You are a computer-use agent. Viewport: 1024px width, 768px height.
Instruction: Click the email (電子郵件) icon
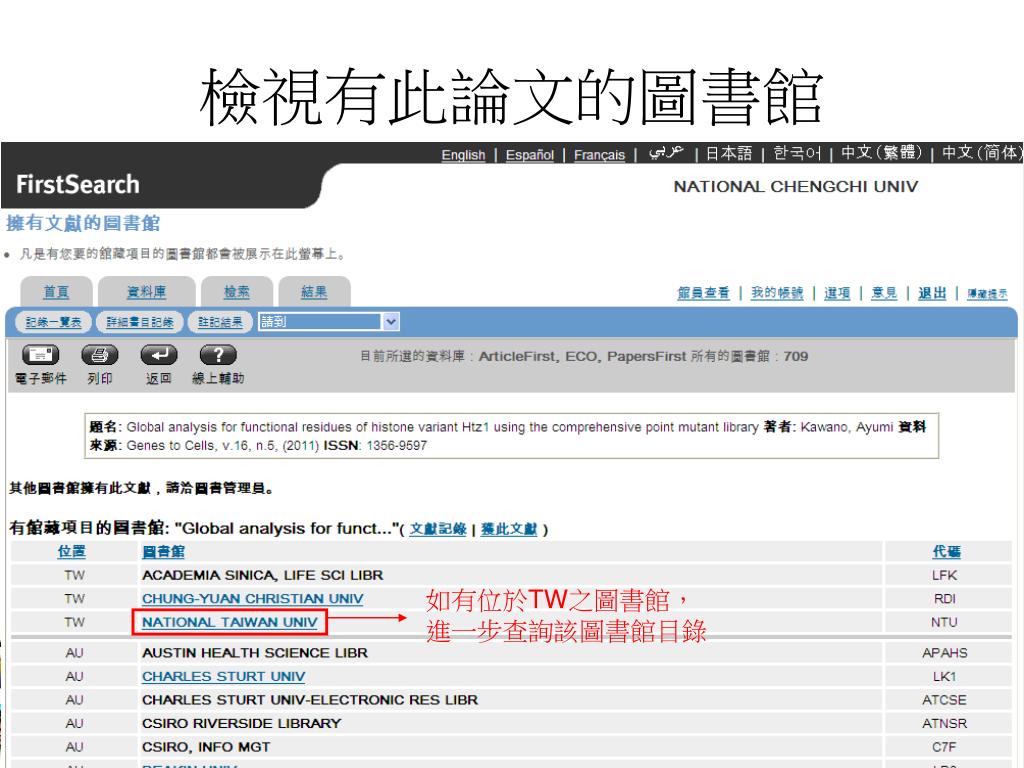tap(40, 355)
